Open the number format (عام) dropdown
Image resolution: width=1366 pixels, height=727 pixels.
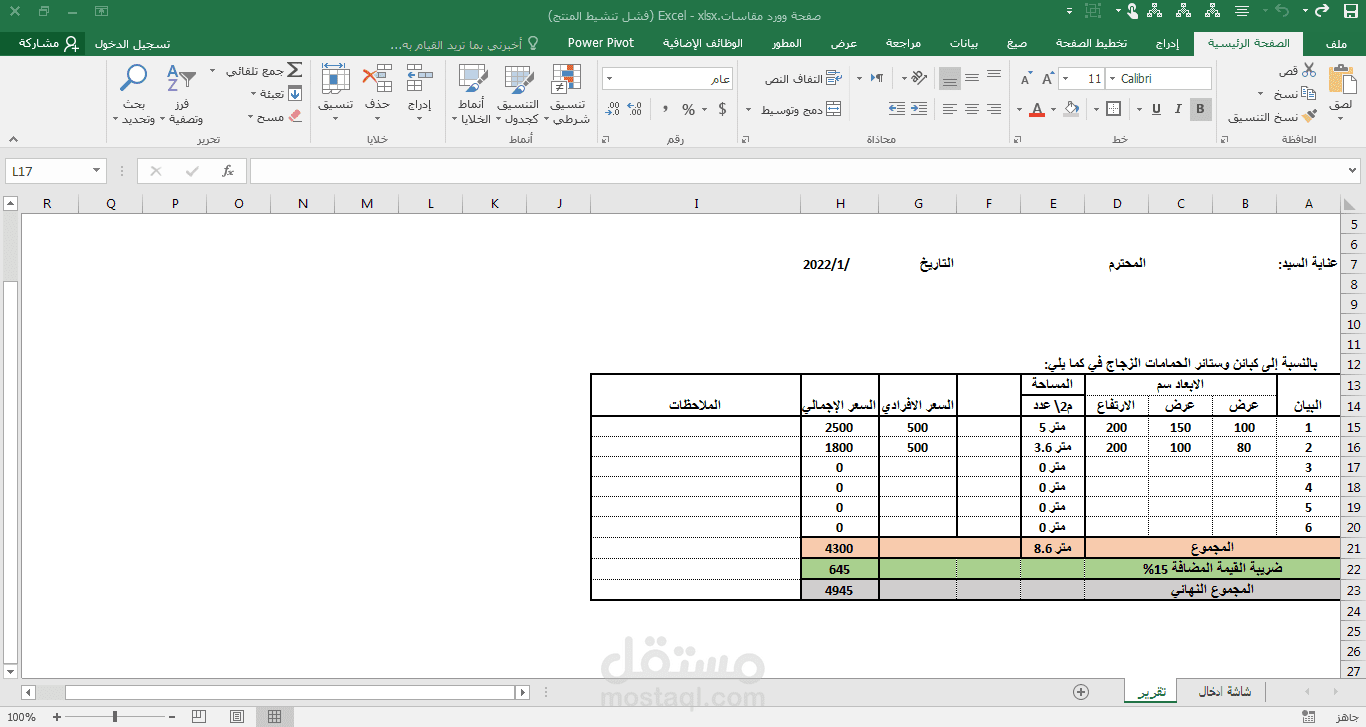609,78
